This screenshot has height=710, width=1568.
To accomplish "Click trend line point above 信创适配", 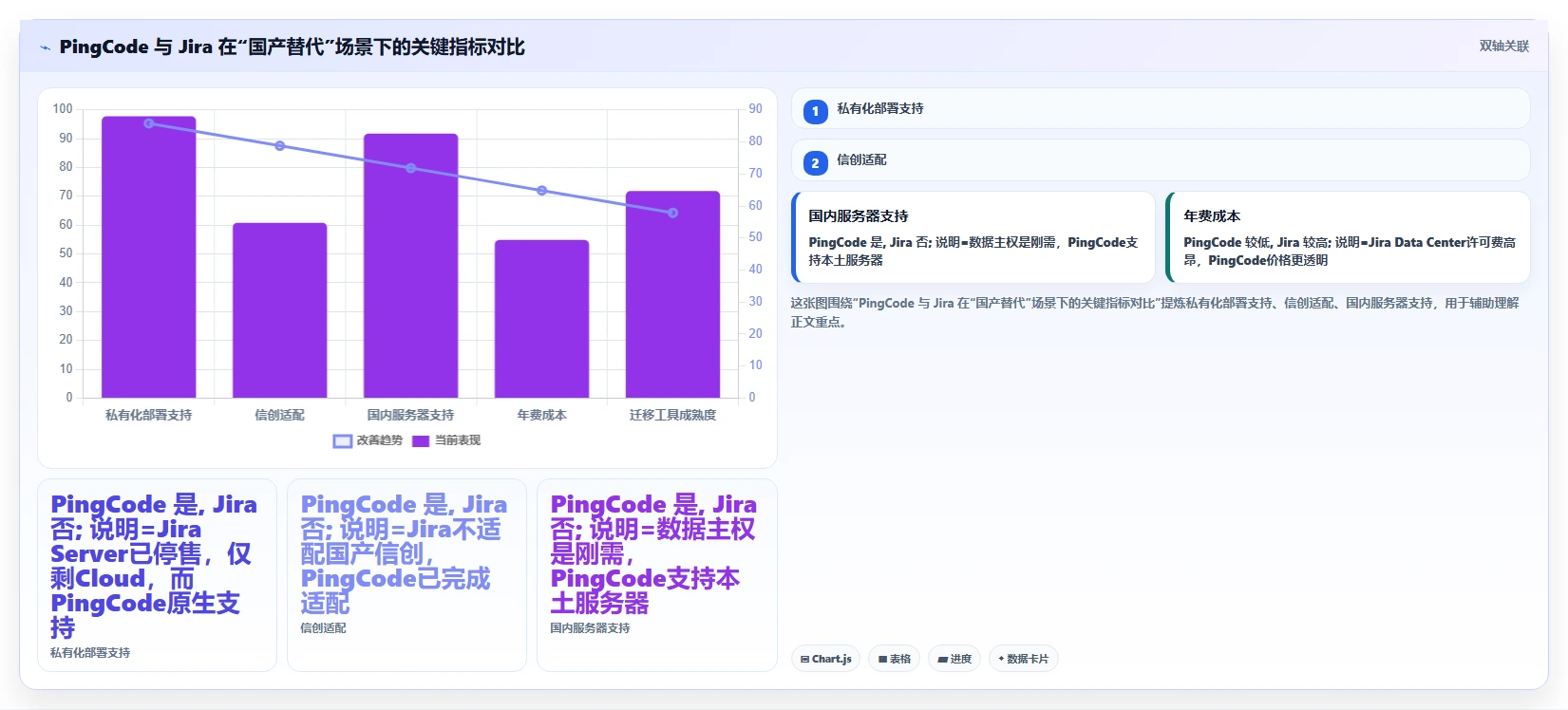I will (280, 146).
